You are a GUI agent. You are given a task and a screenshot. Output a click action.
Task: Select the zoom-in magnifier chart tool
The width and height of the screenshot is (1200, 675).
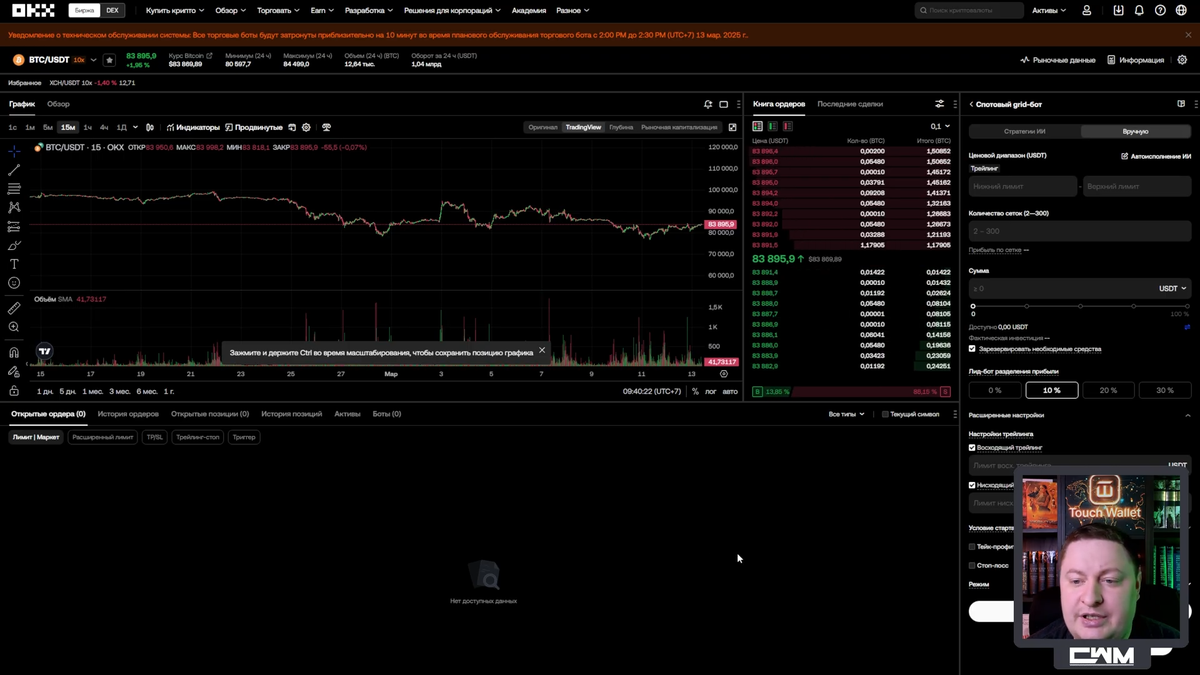point(14,327)
